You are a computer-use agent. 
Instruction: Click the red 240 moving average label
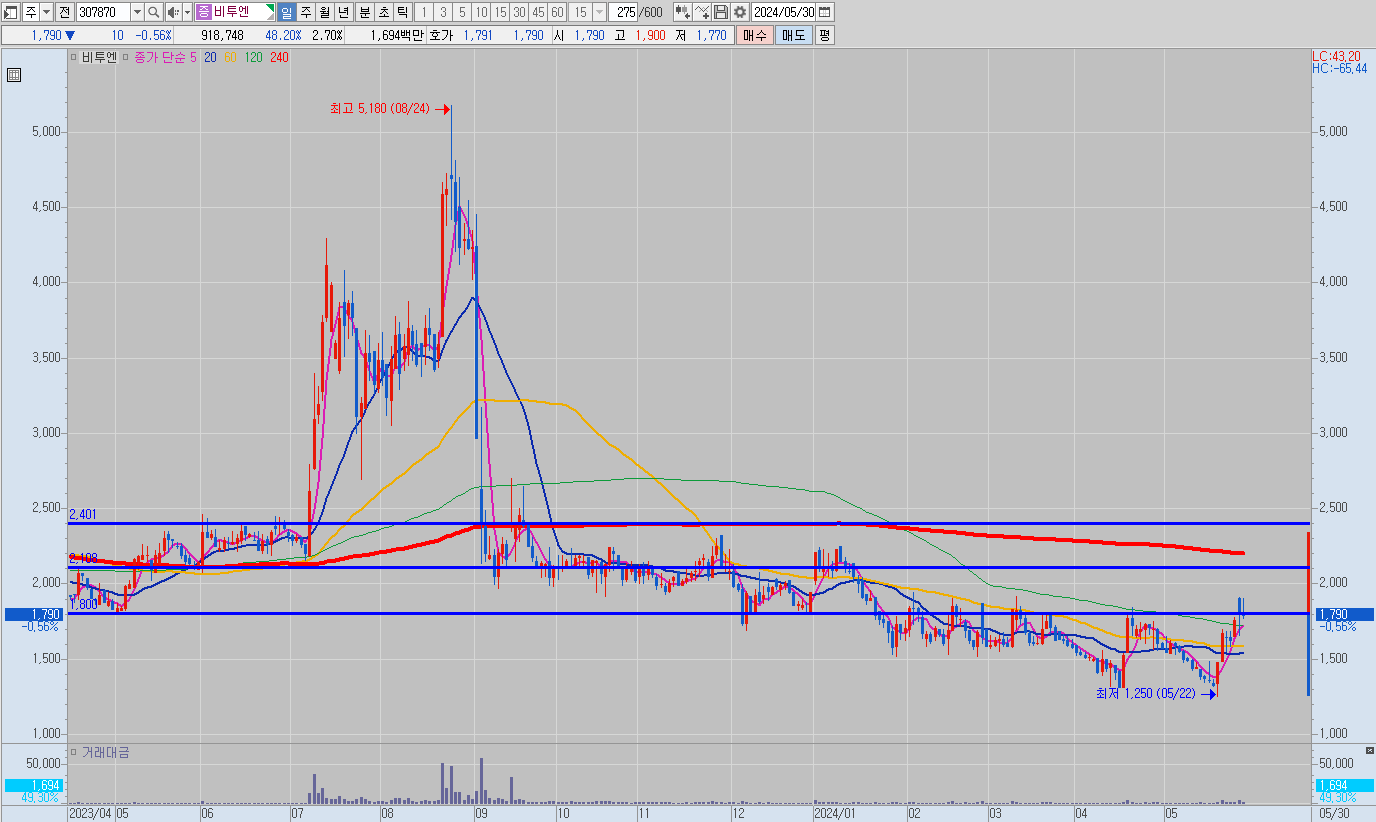pyautogui.click(x=279, y=57)
